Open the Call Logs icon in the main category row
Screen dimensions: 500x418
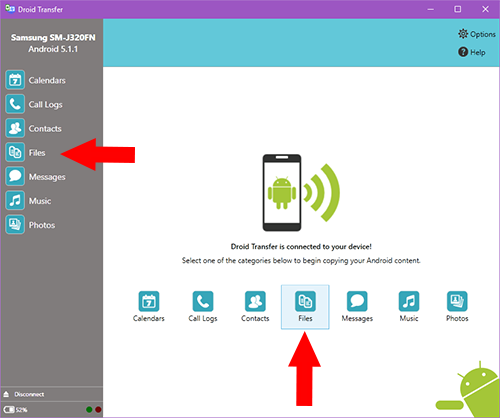coord(203,301)
